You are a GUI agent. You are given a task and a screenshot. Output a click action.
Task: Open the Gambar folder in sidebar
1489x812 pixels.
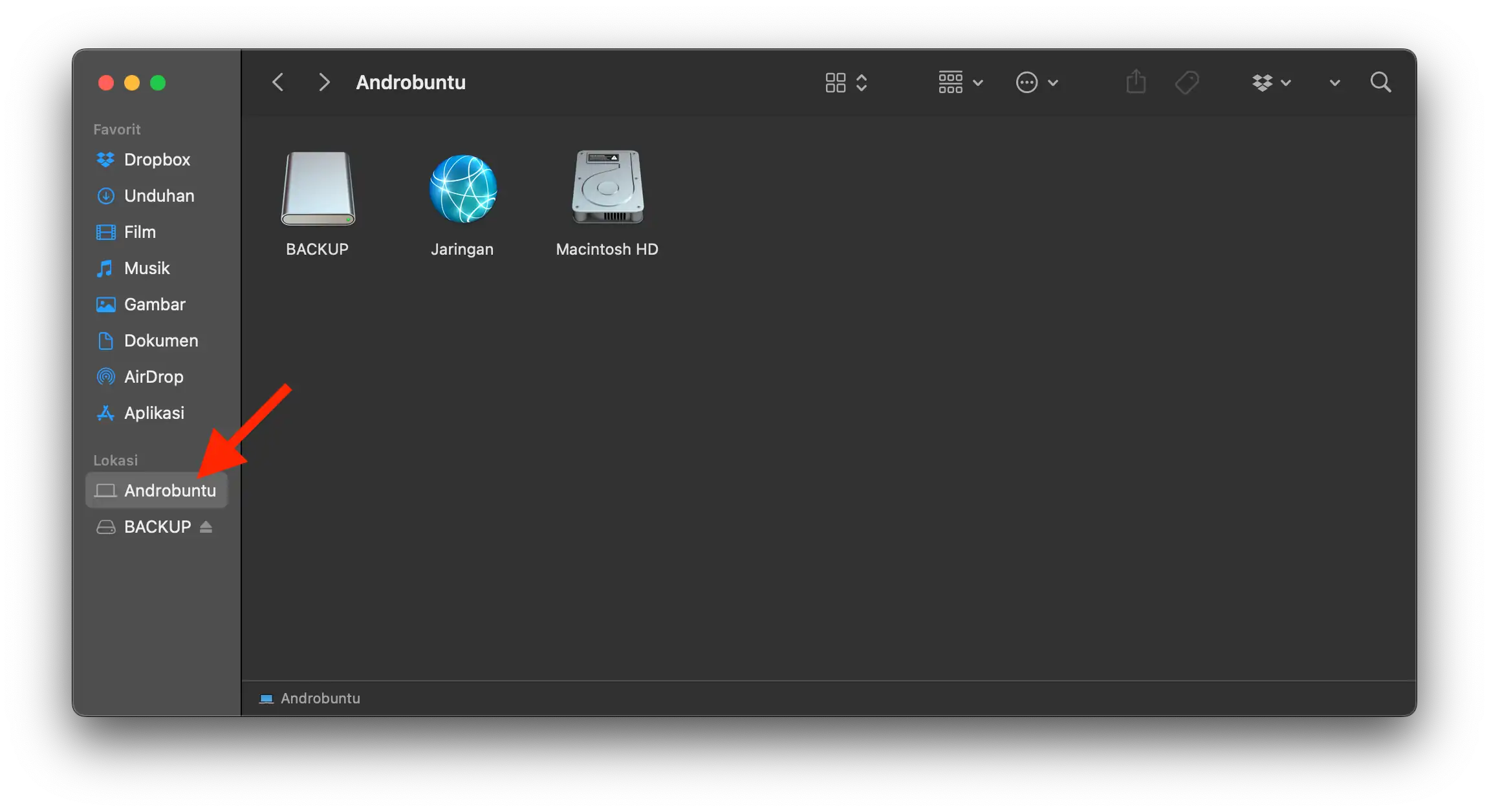click(155, 304)
